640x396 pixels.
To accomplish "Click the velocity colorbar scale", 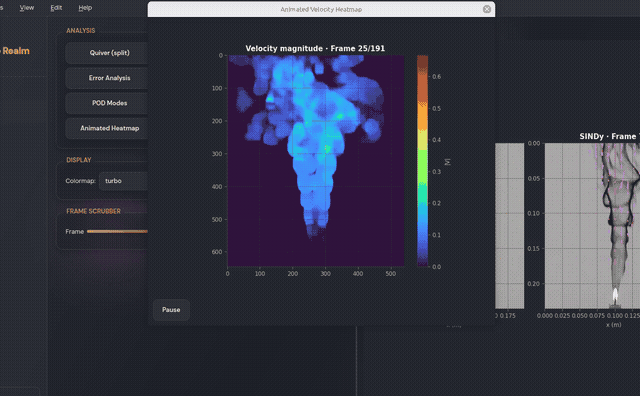I will (x=422, y=161).
